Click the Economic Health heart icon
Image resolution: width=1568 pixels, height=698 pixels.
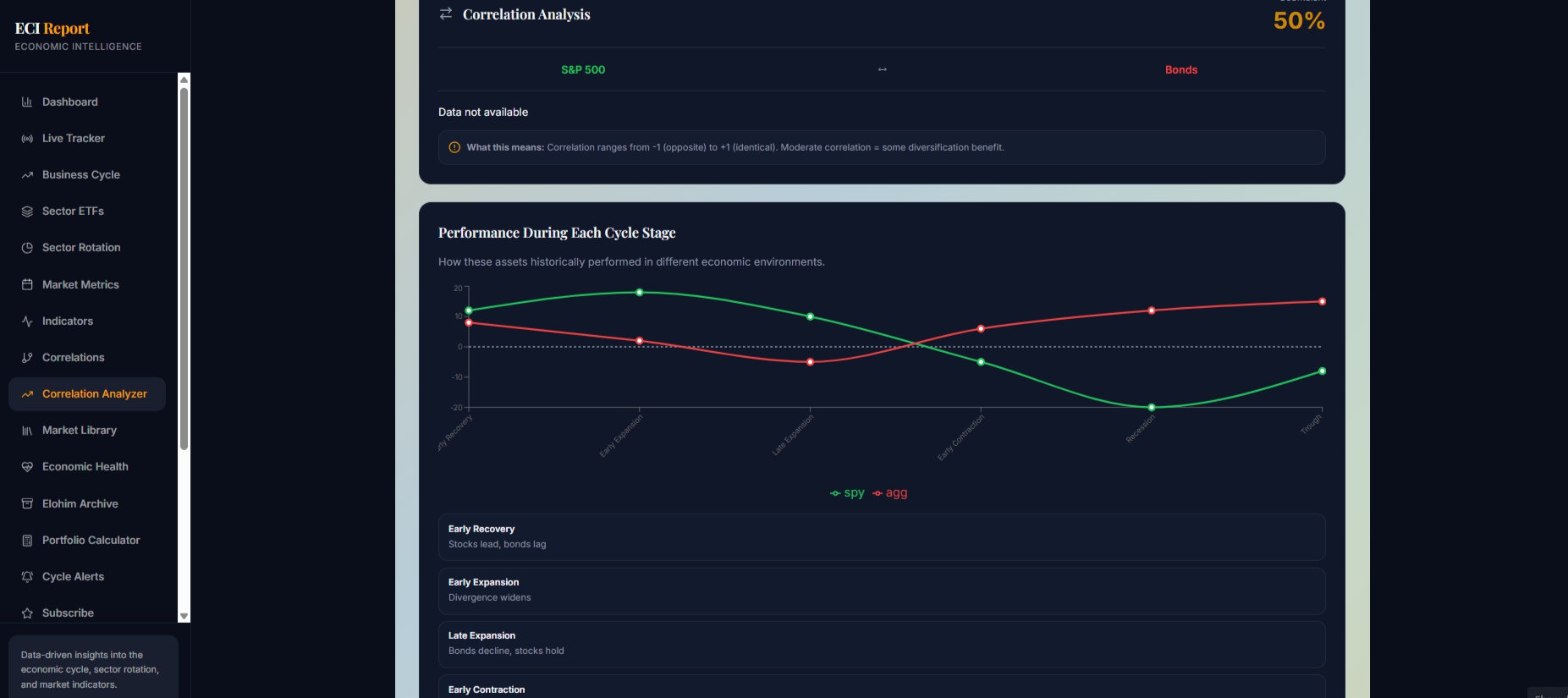27,467
